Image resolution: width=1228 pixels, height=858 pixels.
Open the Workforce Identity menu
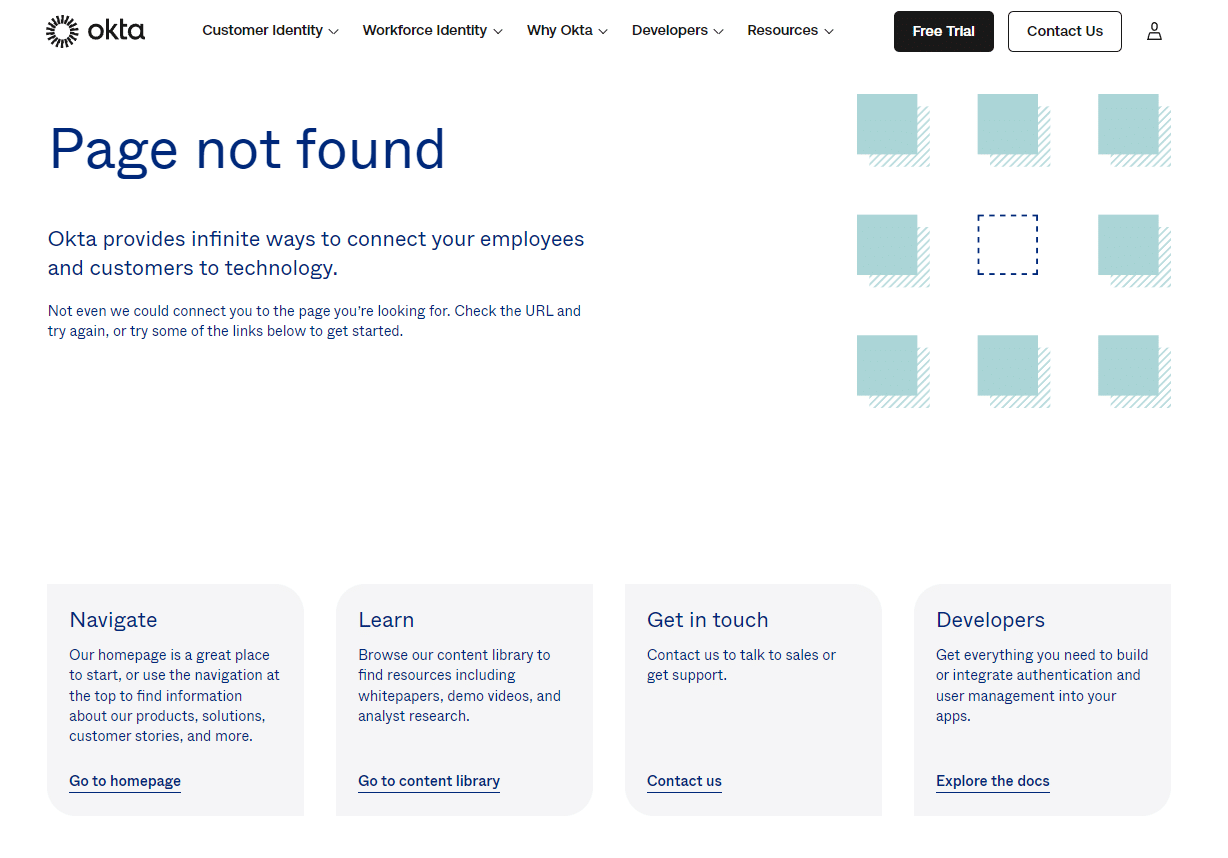(432, 31)
